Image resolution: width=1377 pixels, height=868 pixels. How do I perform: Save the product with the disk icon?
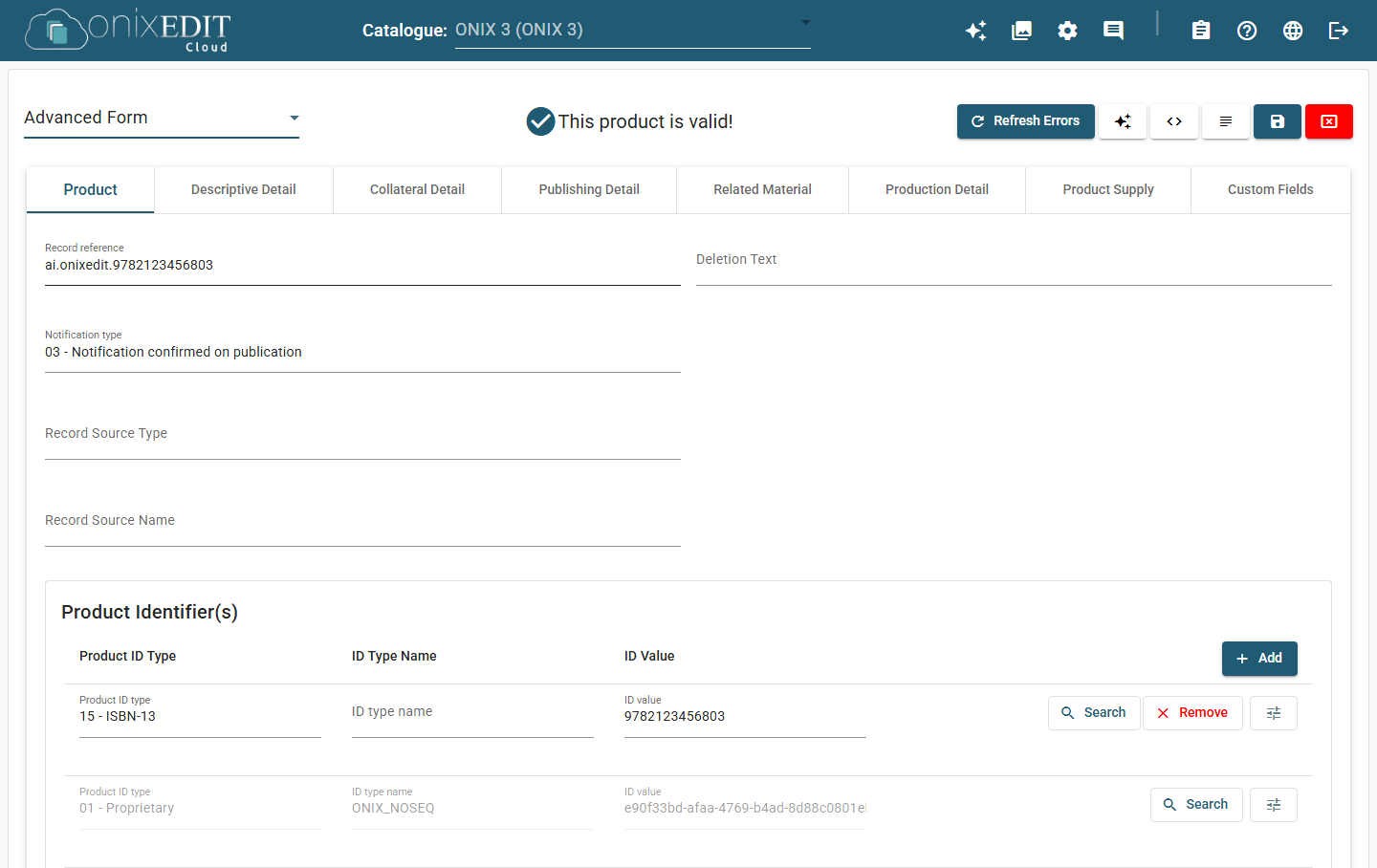tap(1278, 121)
